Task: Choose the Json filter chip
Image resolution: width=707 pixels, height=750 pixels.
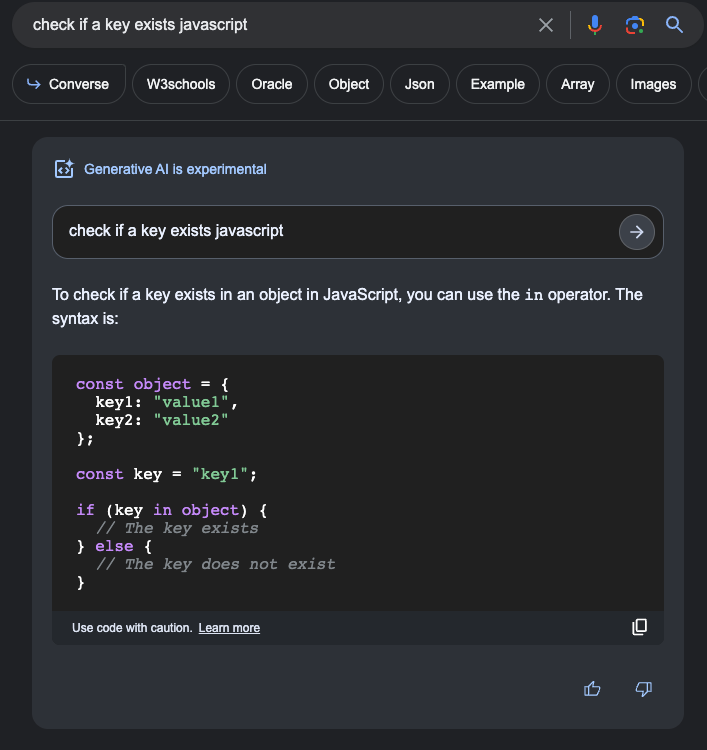Action: coord(419,84)
